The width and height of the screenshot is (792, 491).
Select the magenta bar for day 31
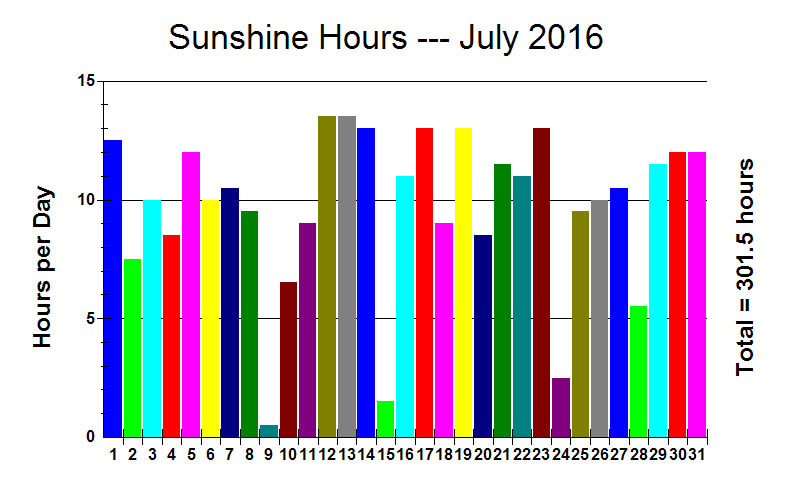coord(697,294)
